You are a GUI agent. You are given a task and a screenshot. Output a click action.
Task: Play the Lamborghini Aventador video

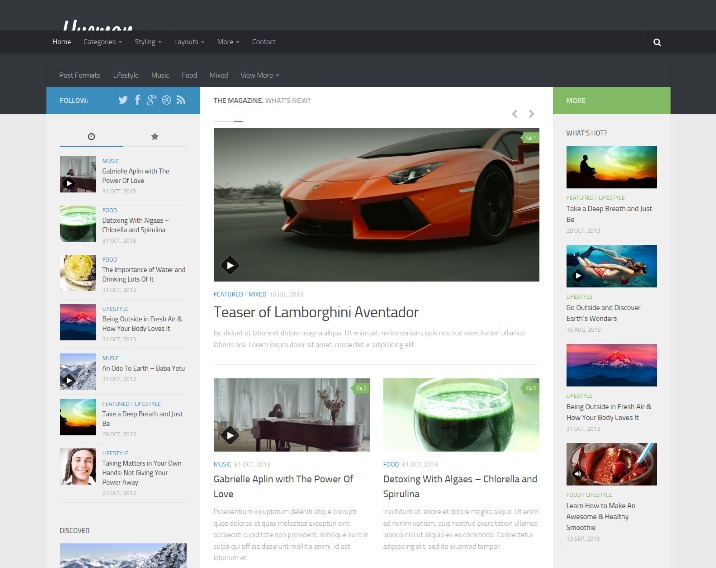coord(230,265)
